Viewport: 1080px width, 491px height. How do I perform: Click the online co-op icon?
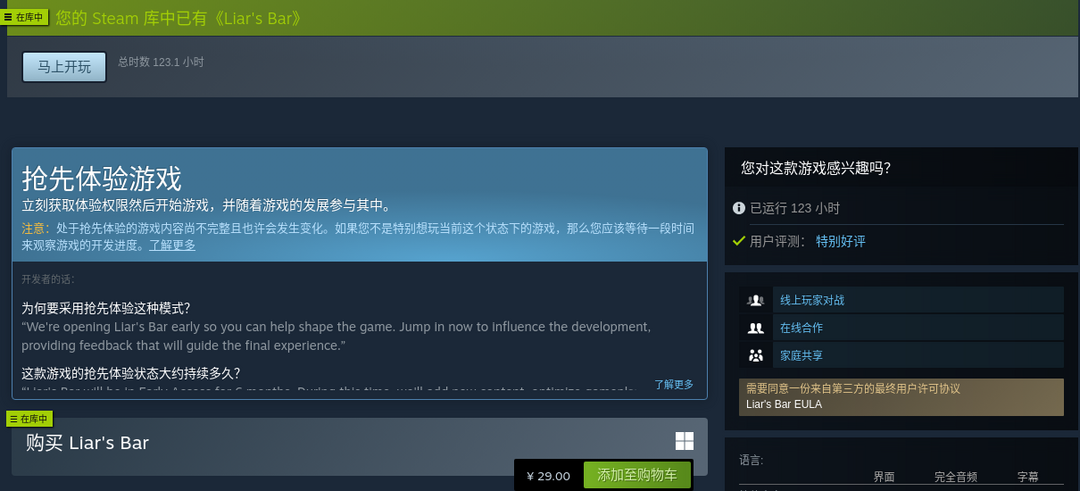point(756,328)
